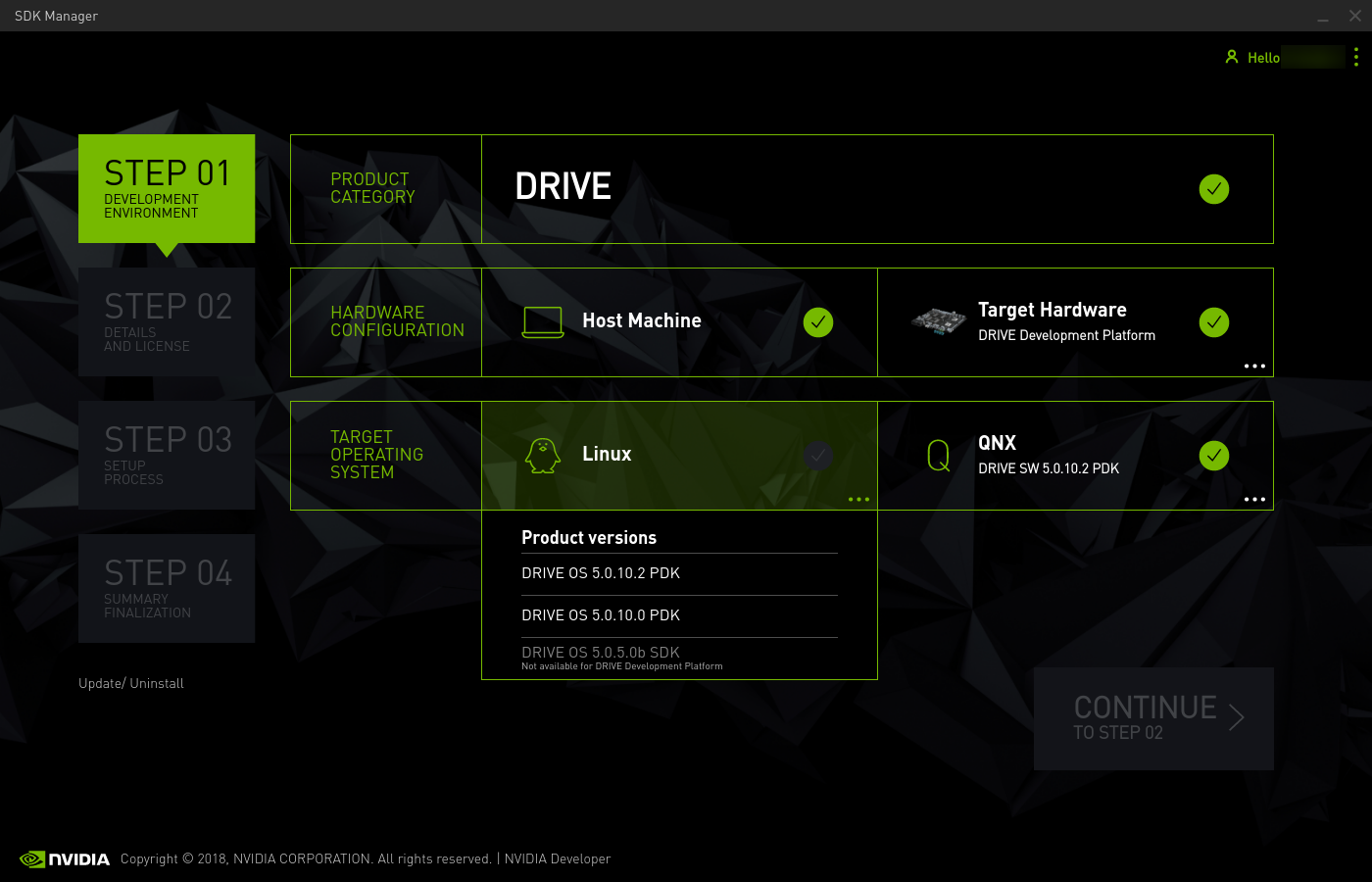Click the QNX Q logo icon
Image resolution: width=1372 pixels, height=882 pixels.
pyautogui.click(x=938, y=456)
